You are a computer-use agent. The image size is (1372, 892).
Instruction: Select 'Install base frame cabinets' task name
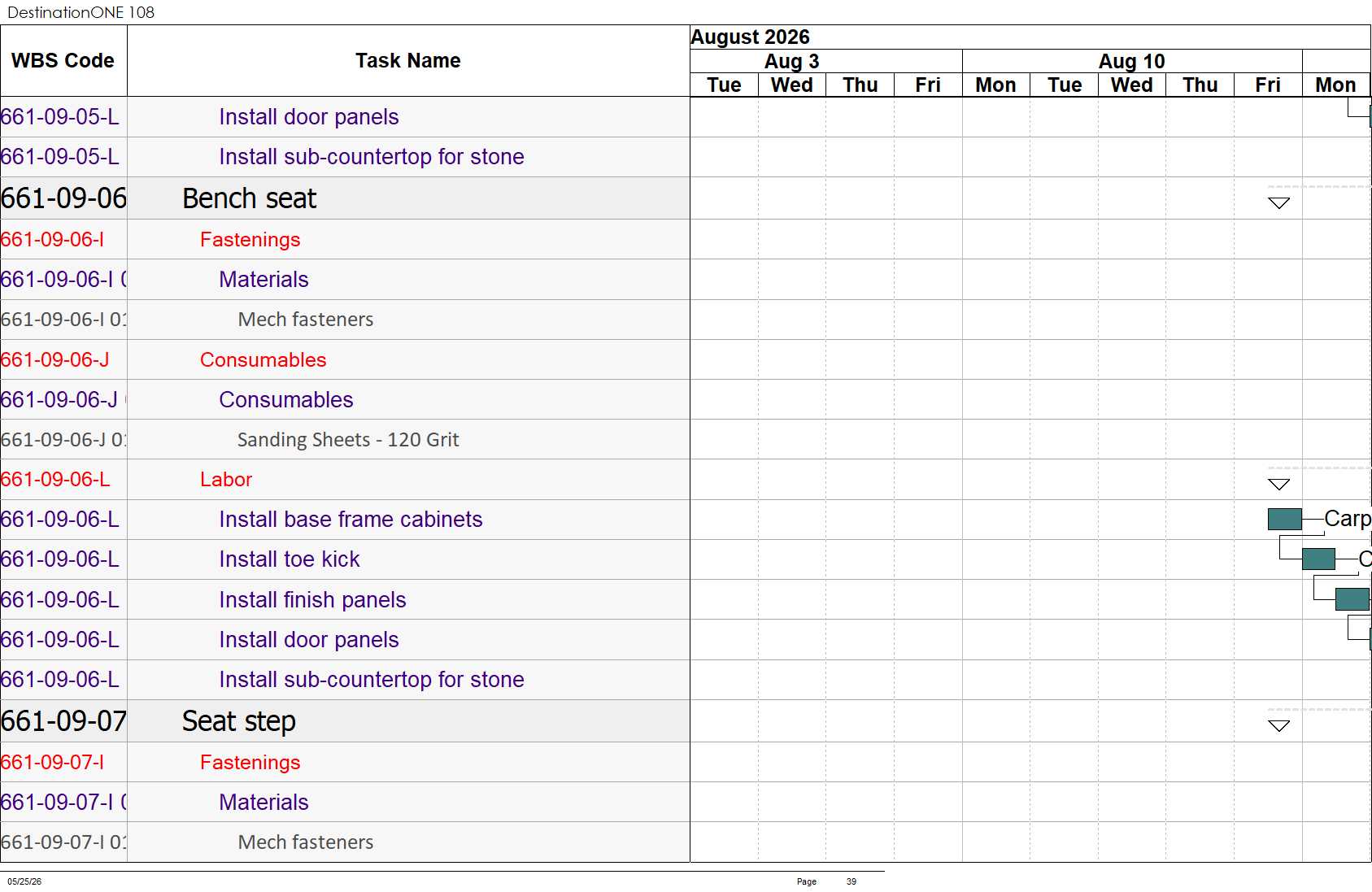coord(351,519)
